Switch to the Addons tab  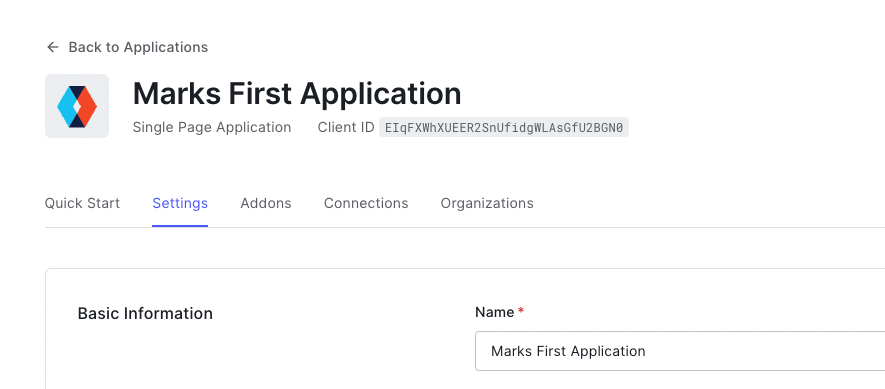(266, 203)
